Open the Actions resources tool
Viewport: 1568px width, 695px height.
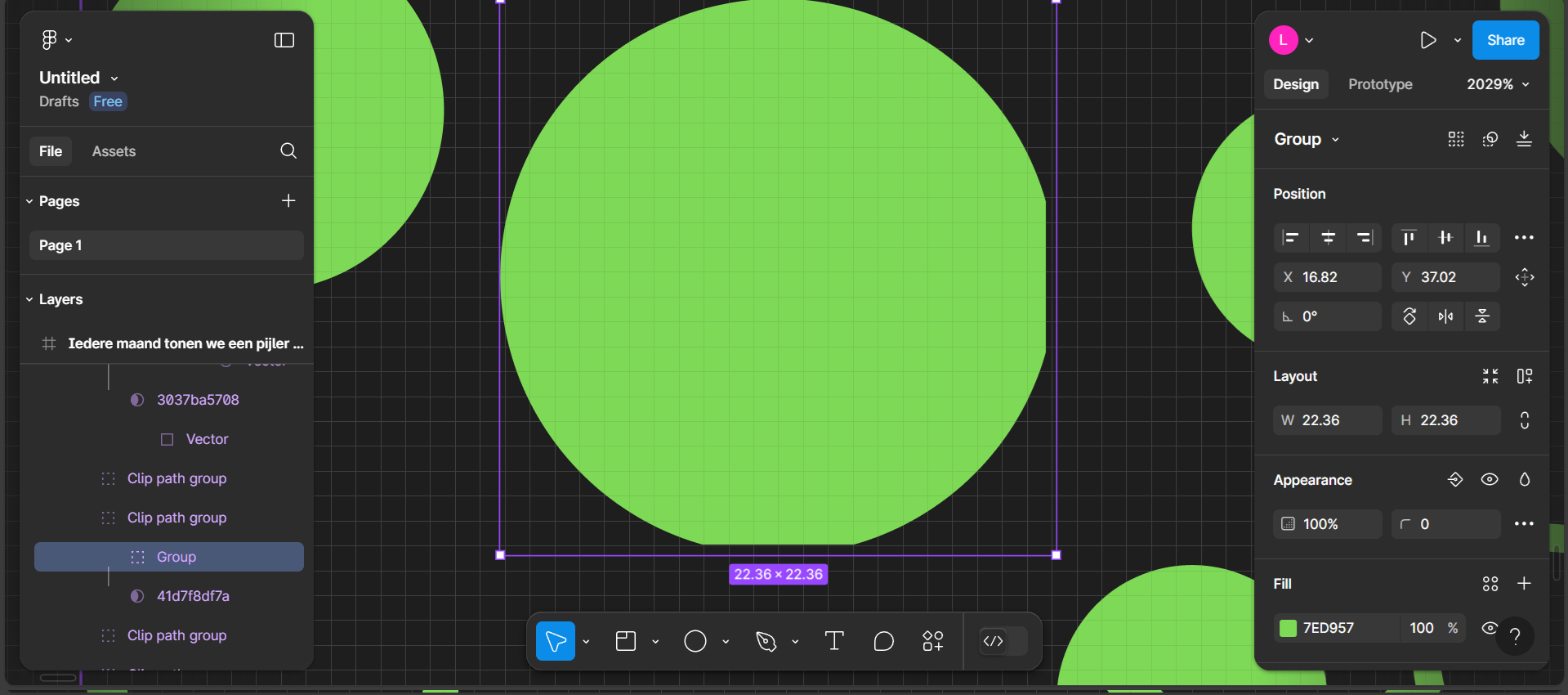(933, 641)
